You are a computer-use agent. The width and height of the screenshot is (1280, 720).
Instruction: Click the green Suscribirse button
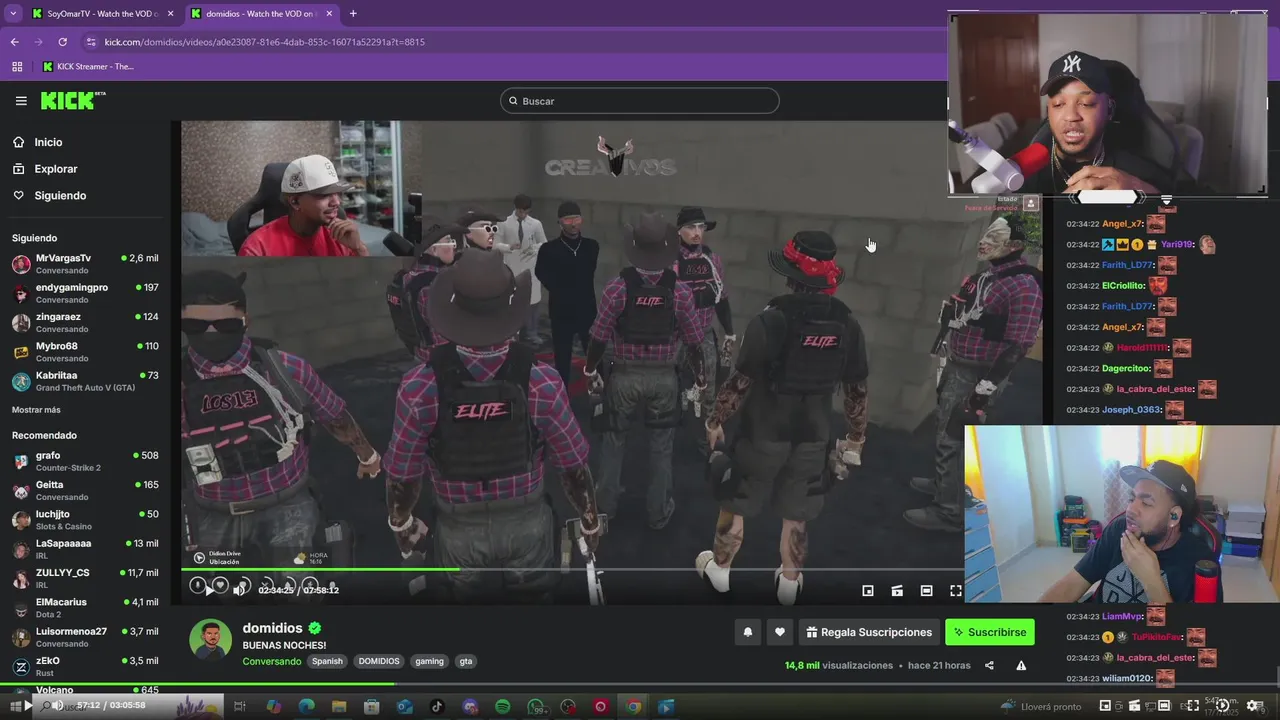tap(990, 632)
